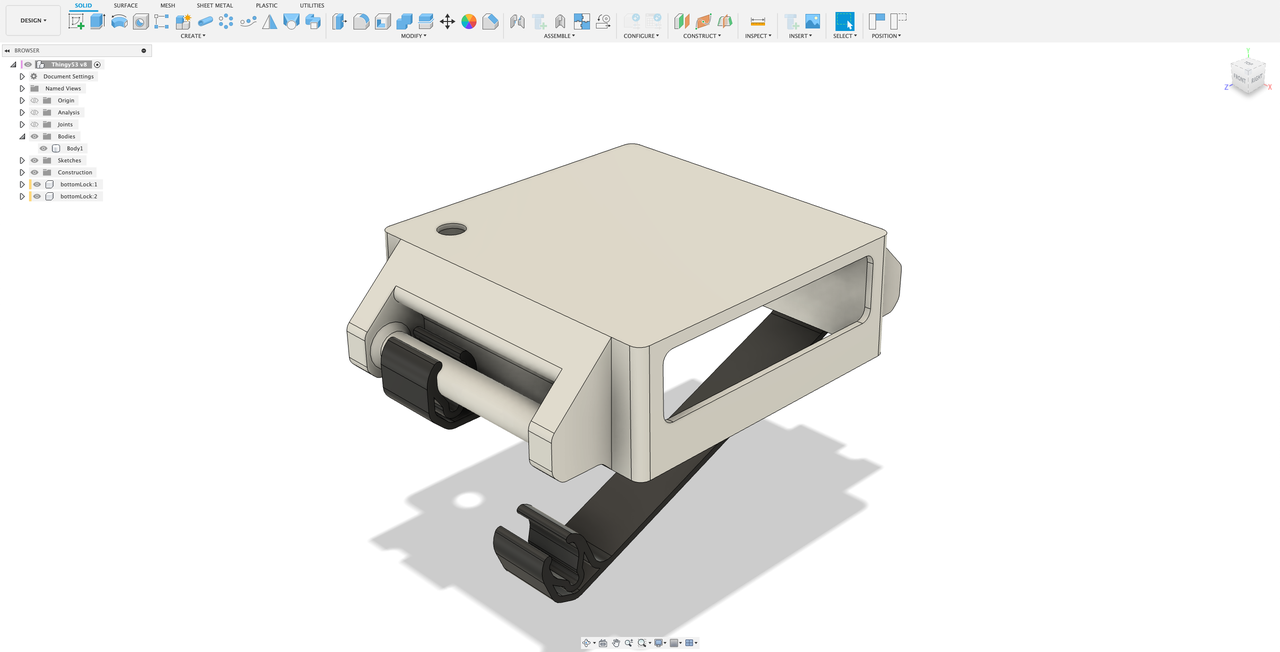Select the Measure tool
1280x652 pixels.
758,21
